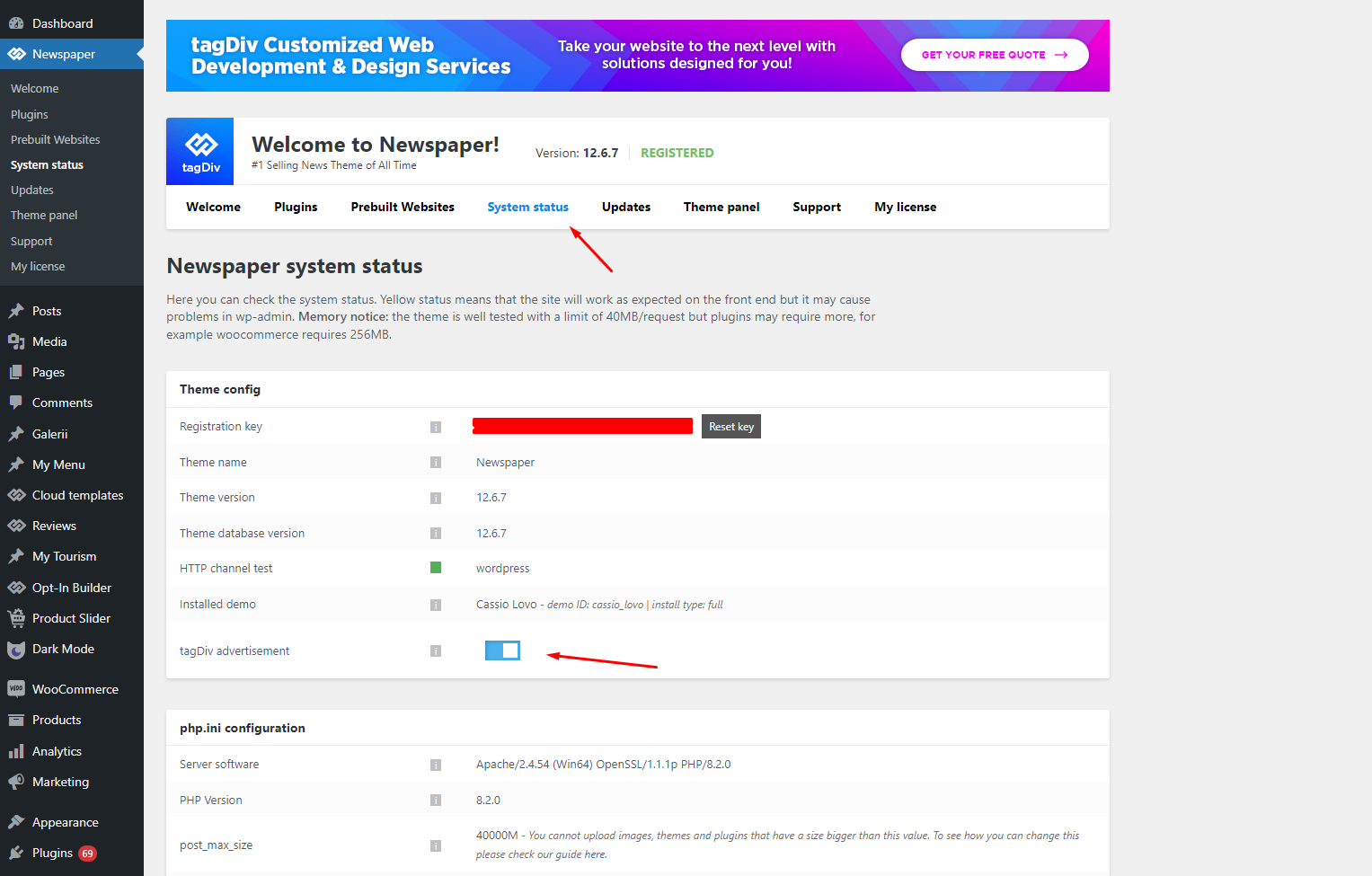Click the Plugins update count badge 69
Screen dimensions: 1372x876
[x=87, y=854]
